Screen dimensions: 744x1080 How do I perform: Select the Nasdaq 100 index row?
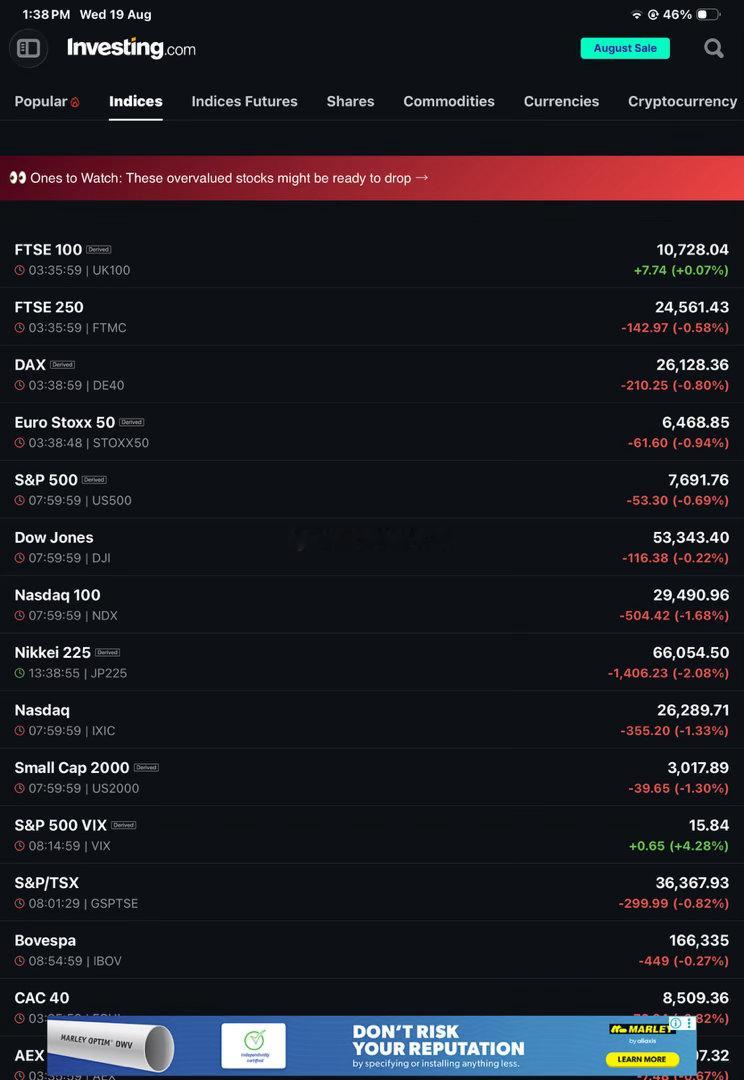click(x=372, y=605)
